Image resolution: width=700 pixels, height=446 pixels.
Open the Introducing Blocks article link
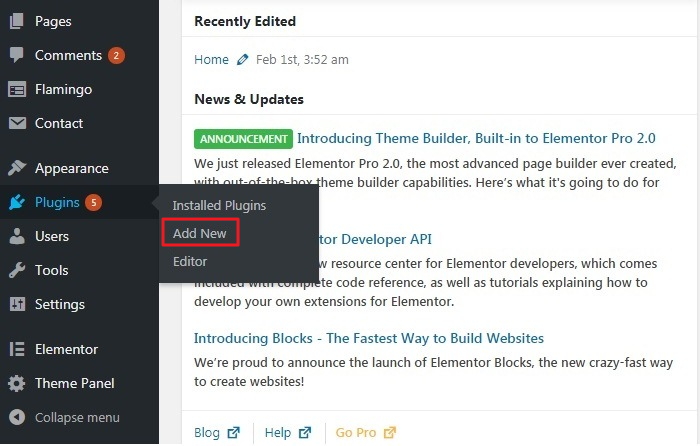point(369,338)
